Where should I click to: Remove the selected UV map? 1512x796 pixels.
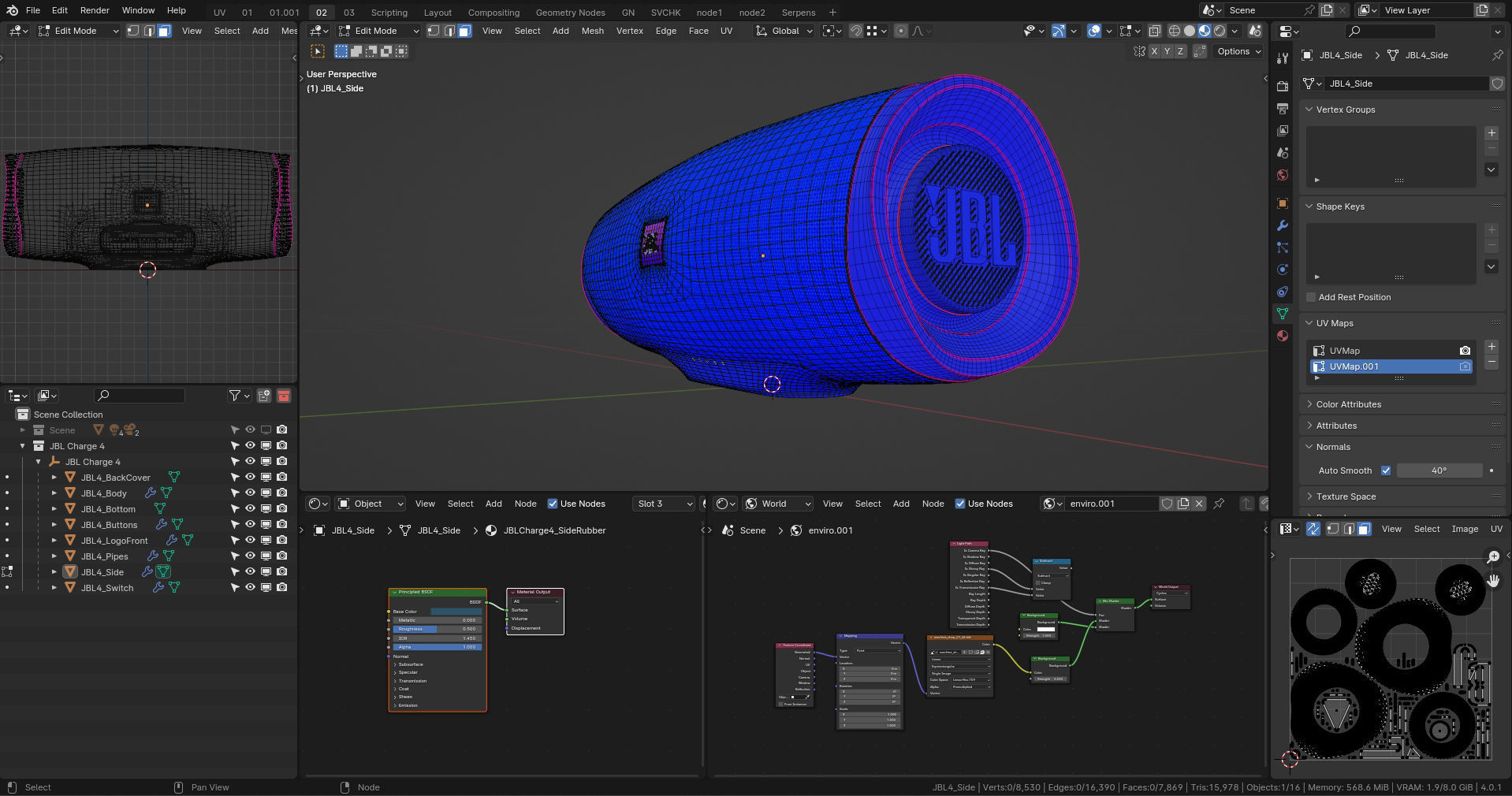[x=1492, y=363]
